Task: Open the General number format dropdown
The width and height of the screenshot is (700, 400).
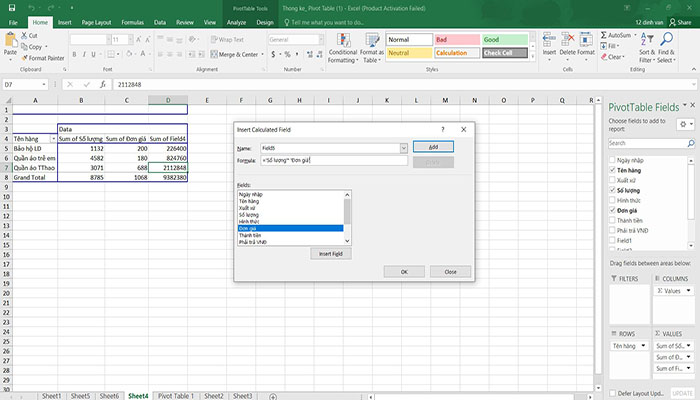Action: point(321,40)
